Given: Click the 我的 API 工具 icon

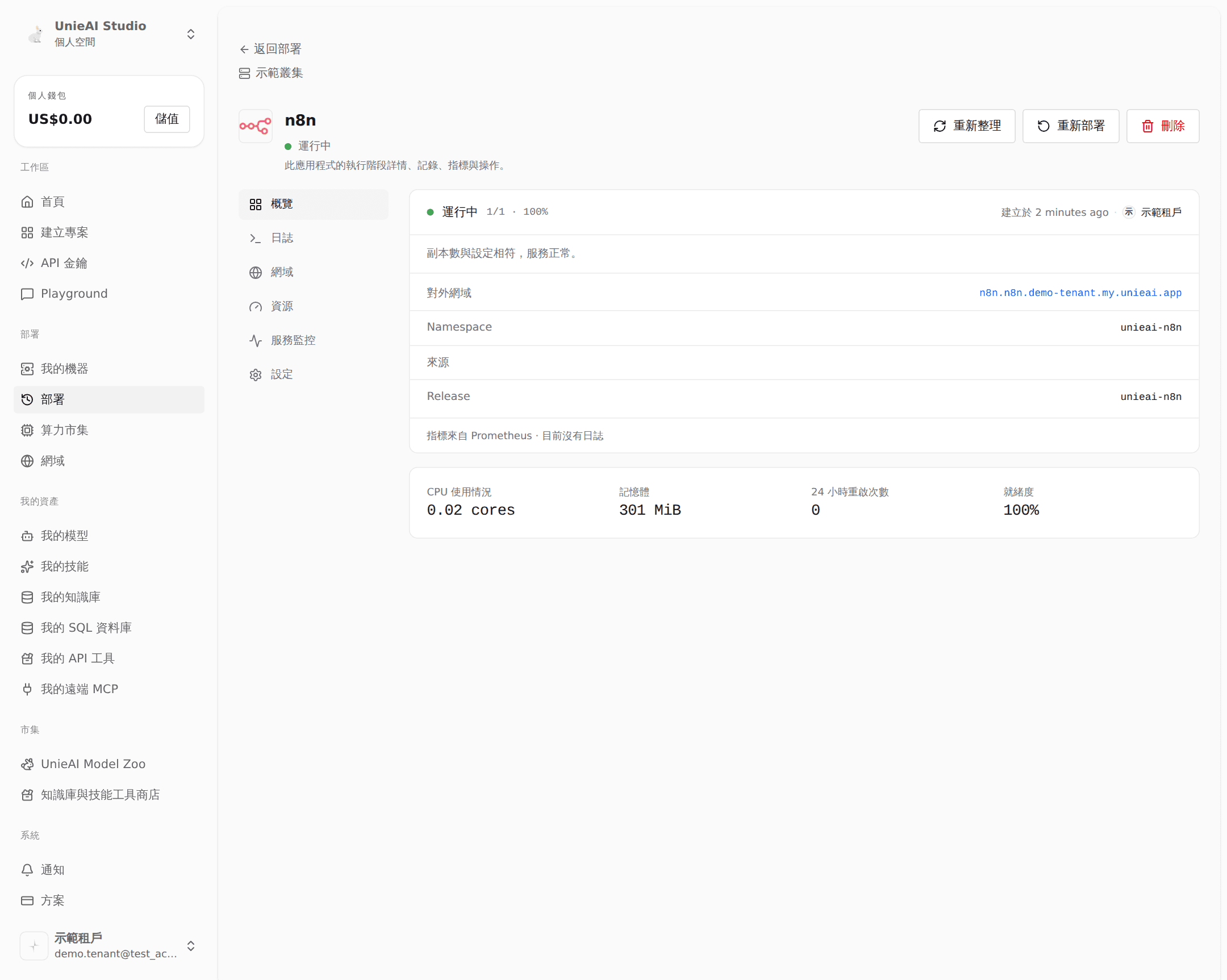Looking at the screenshot, I should [27, 659].
